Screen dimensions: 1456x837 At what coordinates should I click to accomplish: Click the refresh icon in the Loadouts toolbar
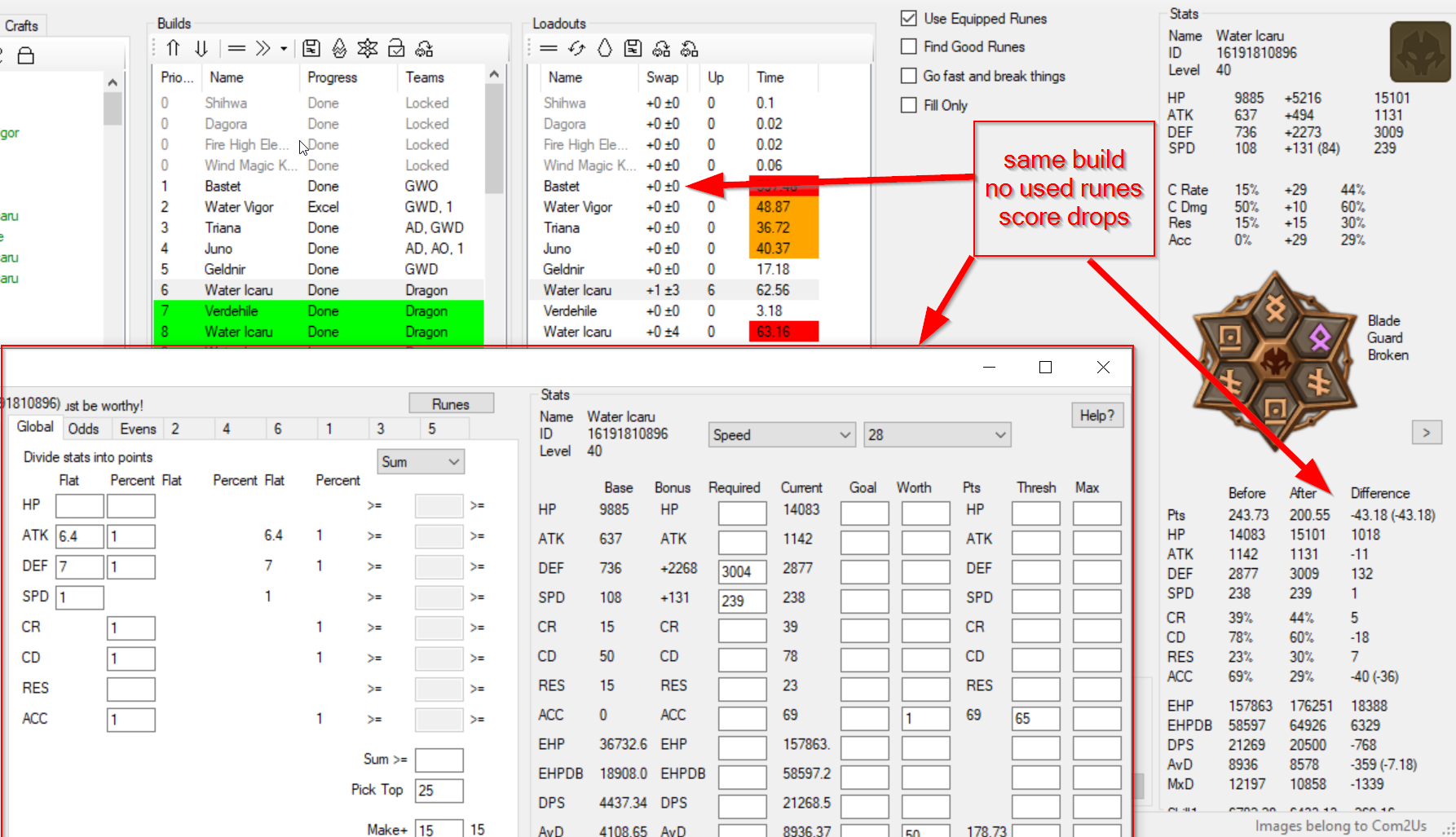tap(577, 48)
